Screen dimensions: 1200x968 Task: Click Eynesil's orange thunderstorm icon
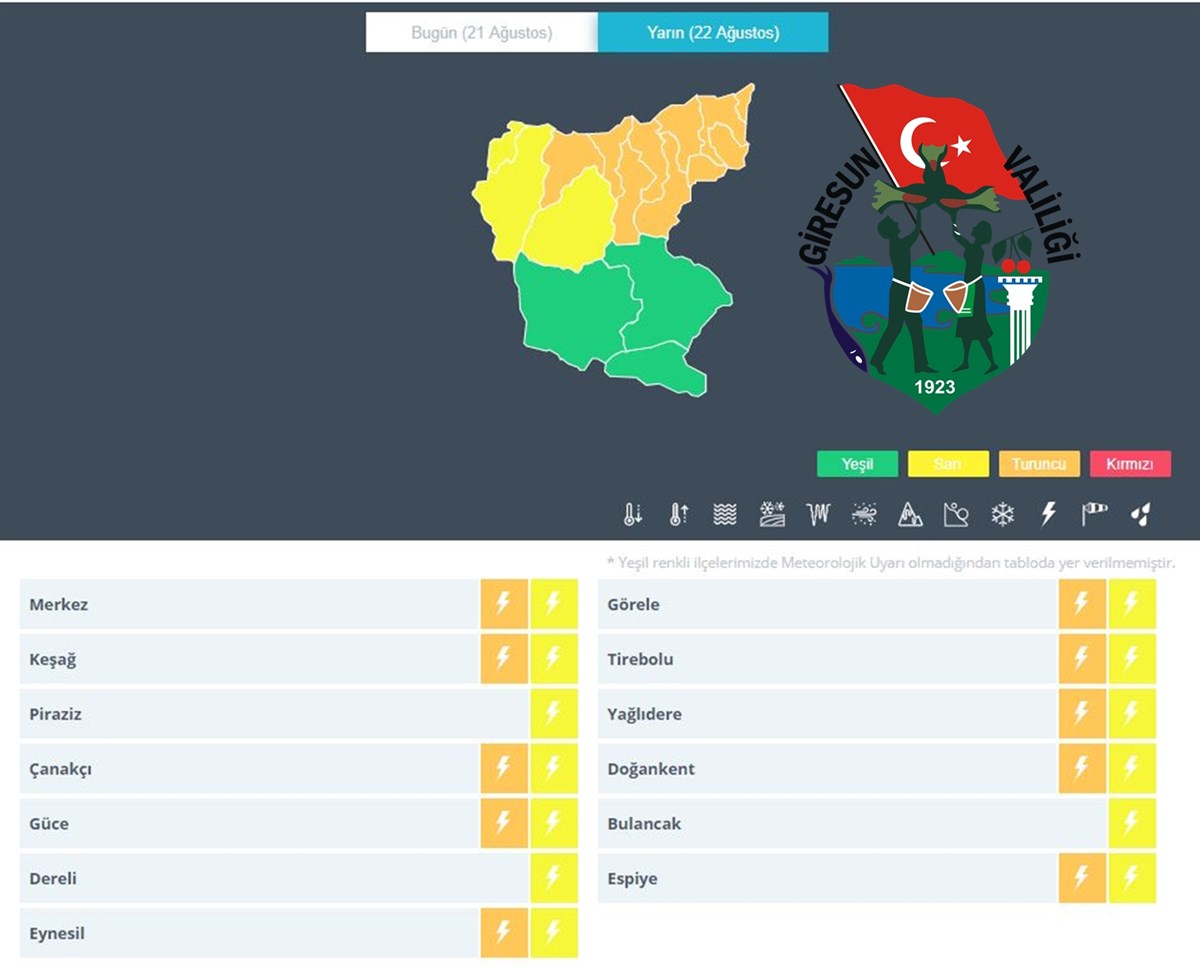coord(504,934)
